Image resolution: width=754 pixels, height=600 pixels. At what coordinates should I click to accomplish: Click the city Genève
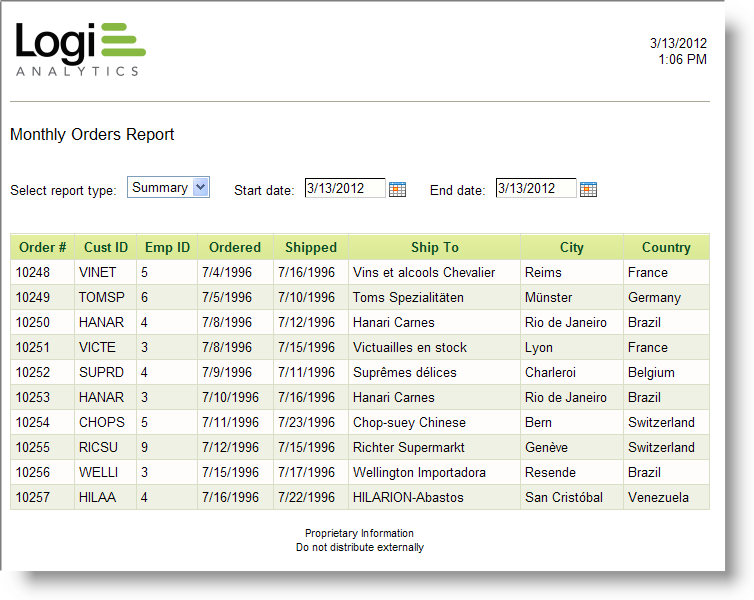pos(546,447)
